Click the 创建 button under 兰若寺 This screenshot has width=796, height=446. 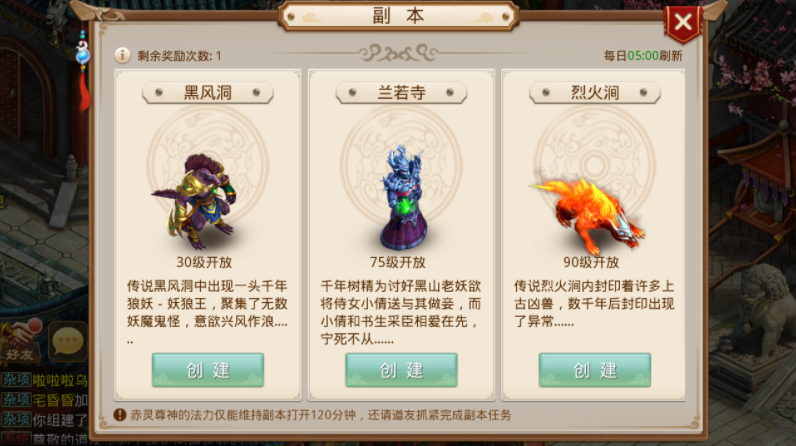(x=401, y=370)
